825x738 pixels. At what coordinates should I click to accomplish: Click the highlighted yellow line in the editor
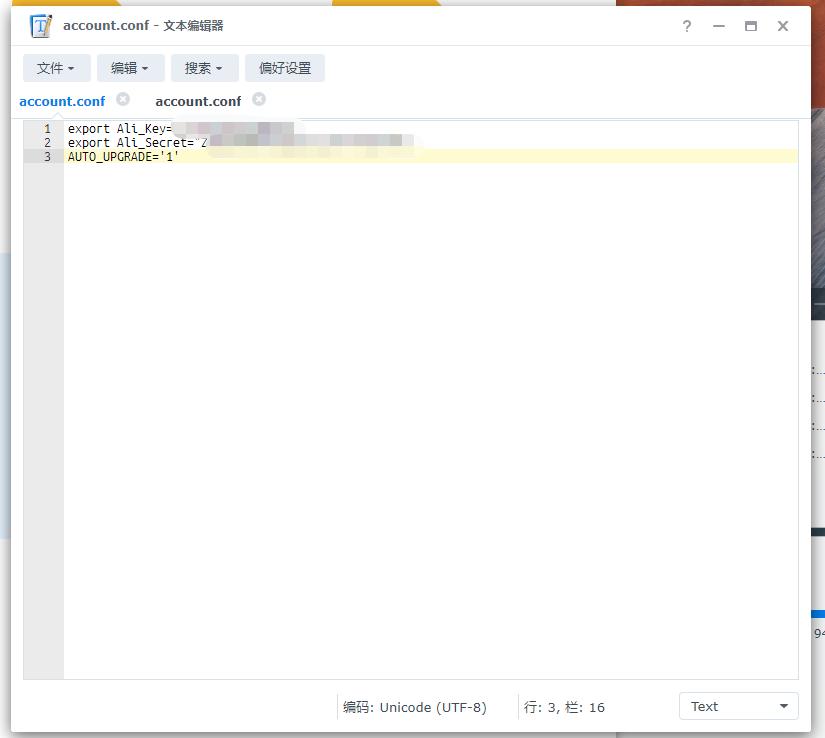click(300, 156)
